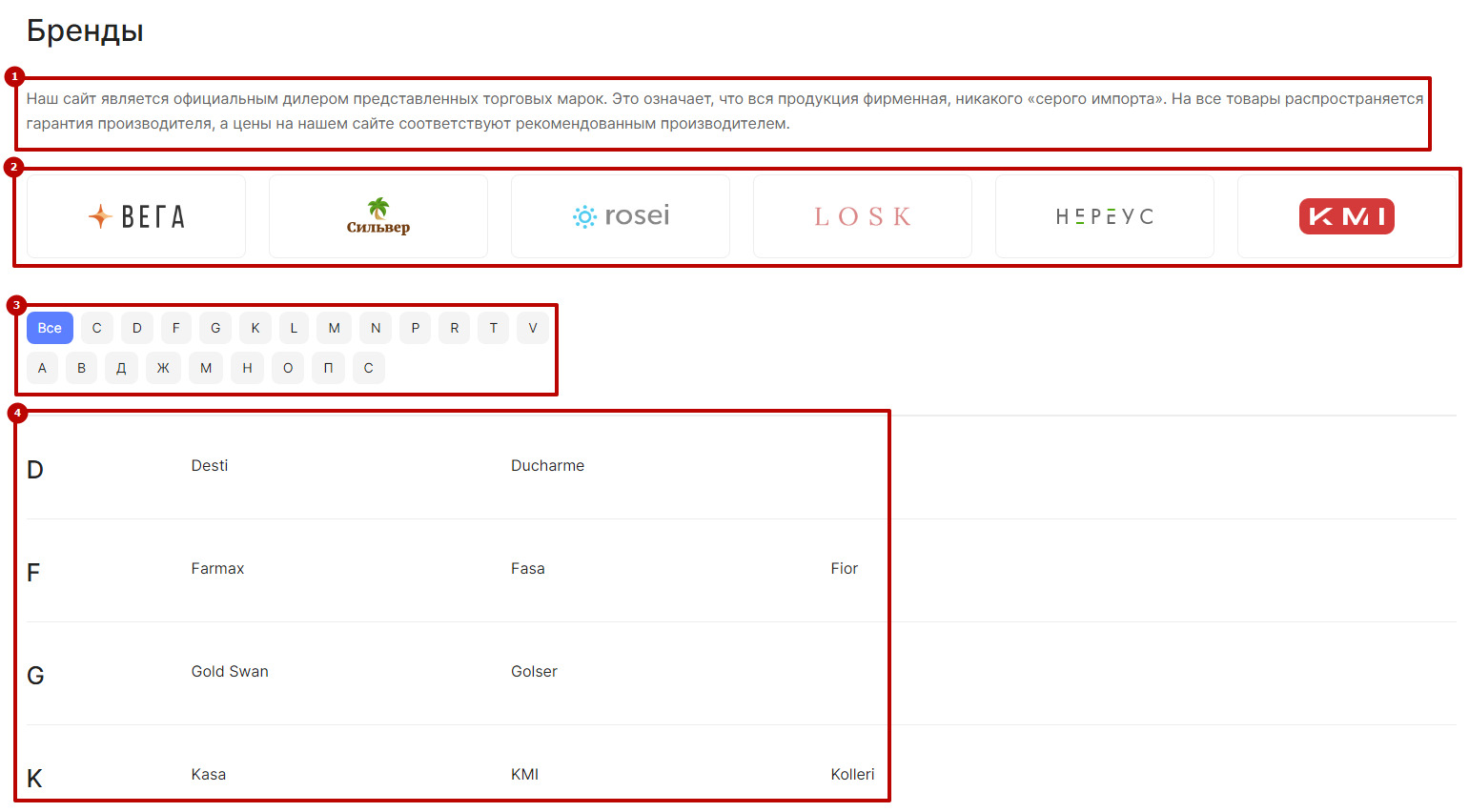
Task: Click the official dealer description paragraph
Action: (x=724, y=112)
